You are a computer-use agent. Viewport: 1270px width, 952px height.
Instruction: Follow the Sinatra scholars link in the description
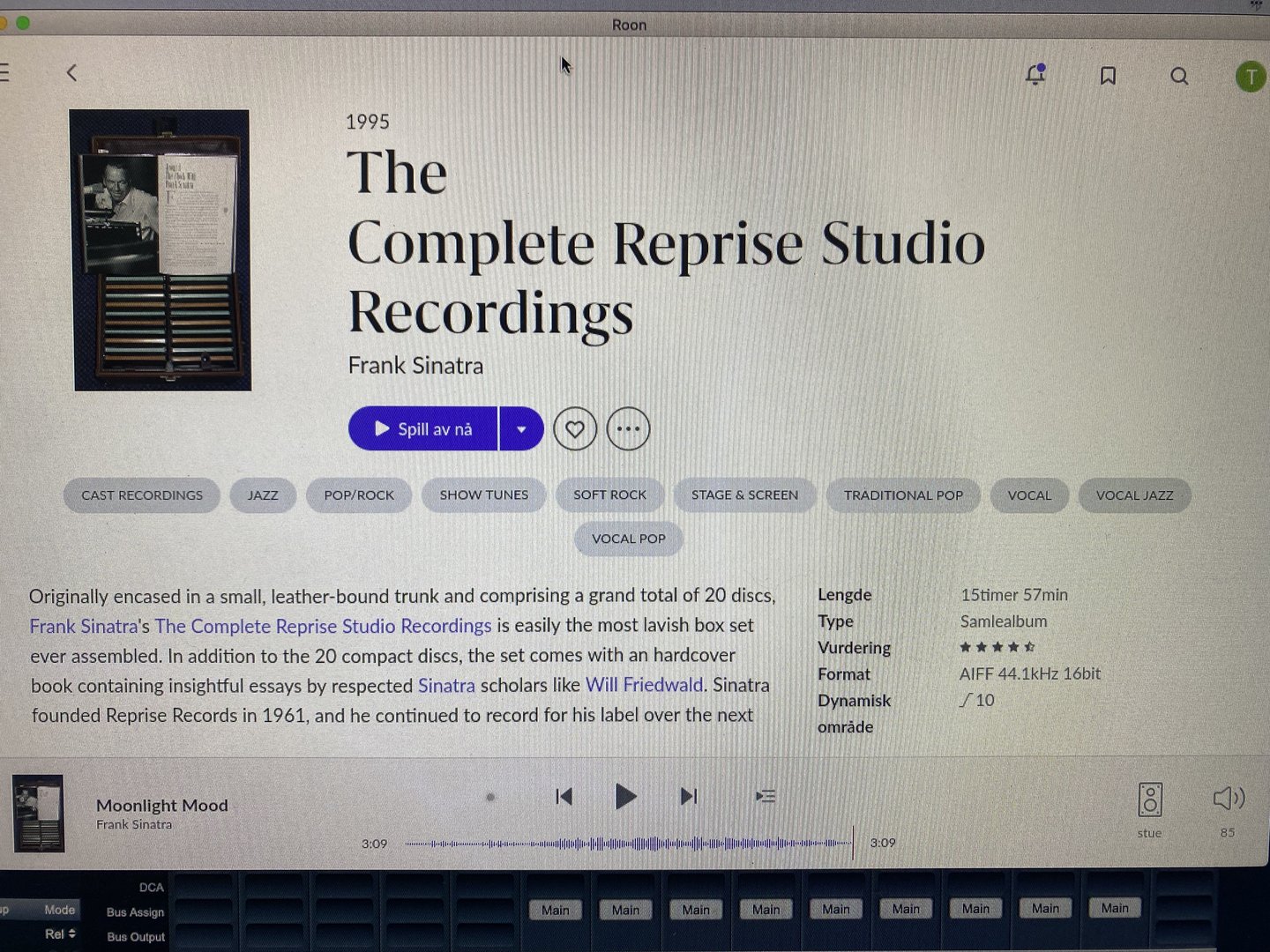[x=446, y=685]
